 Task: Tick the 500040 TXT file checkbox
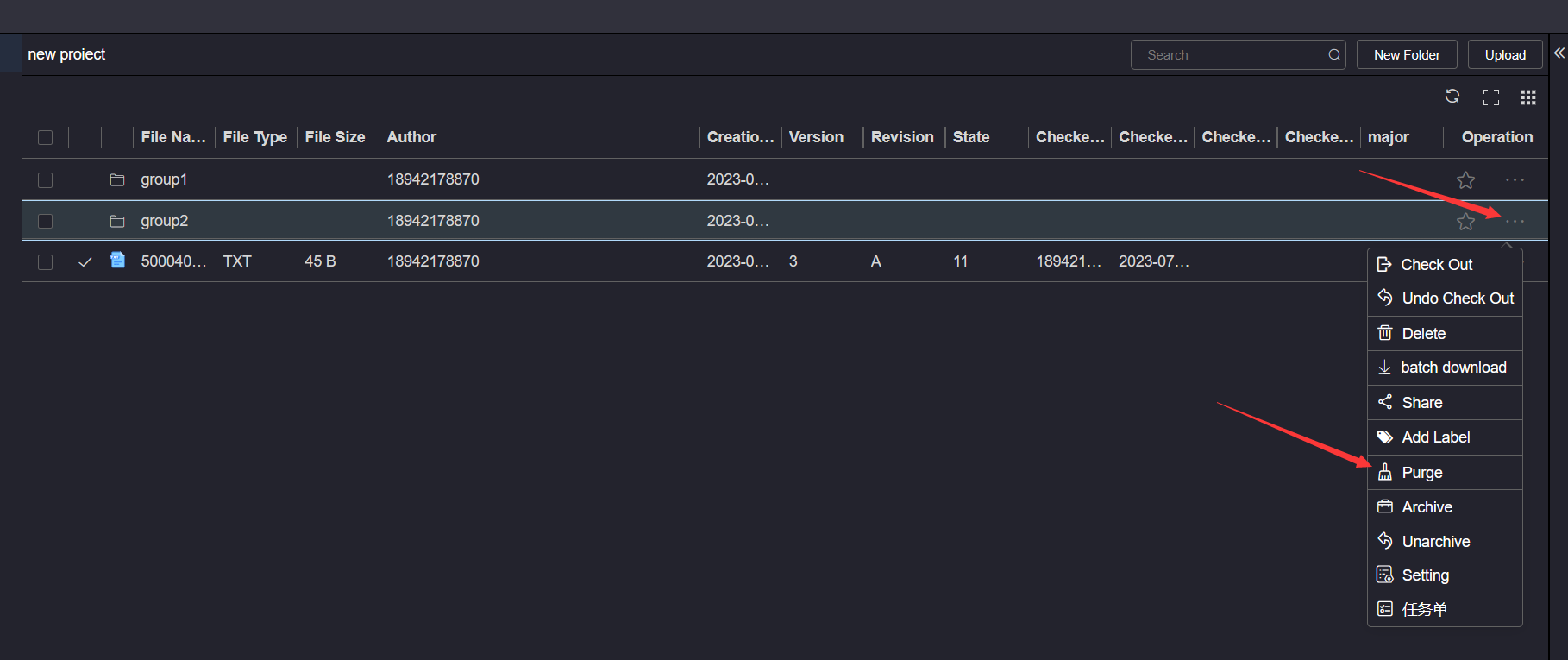coord(46,262)
